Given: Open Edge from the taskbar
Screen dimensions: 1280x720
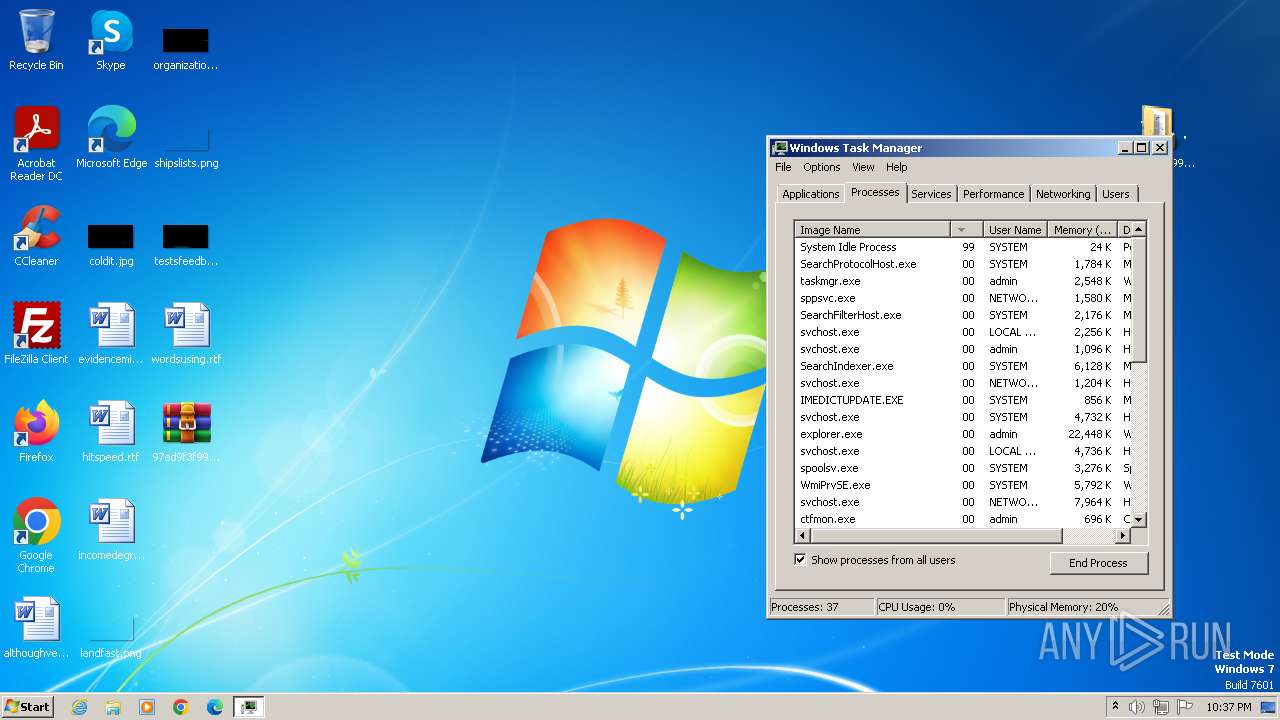Looking at the screenshot, I should tap(215, 707).
